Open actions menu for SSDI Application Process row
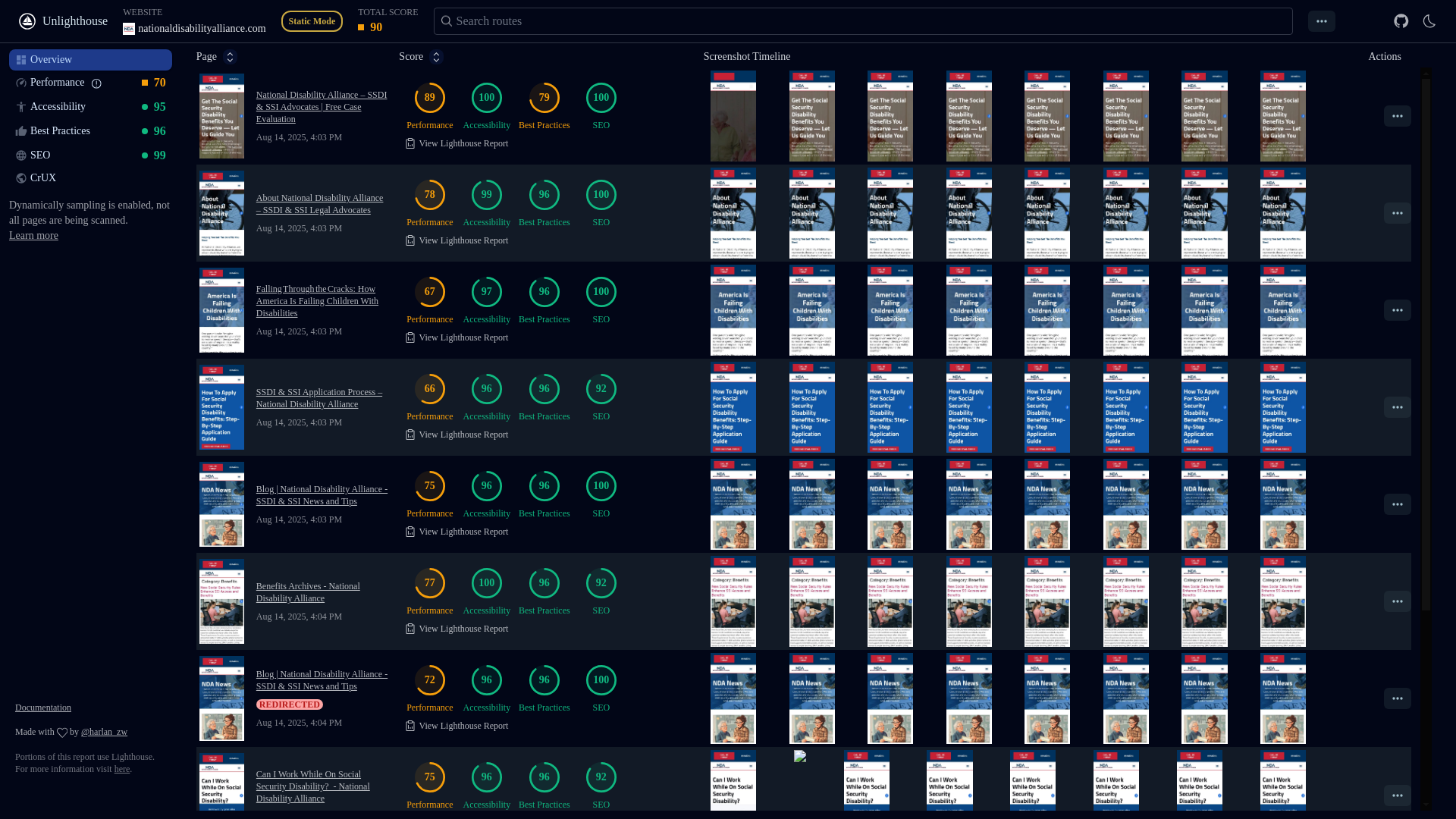This screenshot has width=1456, height=819. pos(1397,407)
